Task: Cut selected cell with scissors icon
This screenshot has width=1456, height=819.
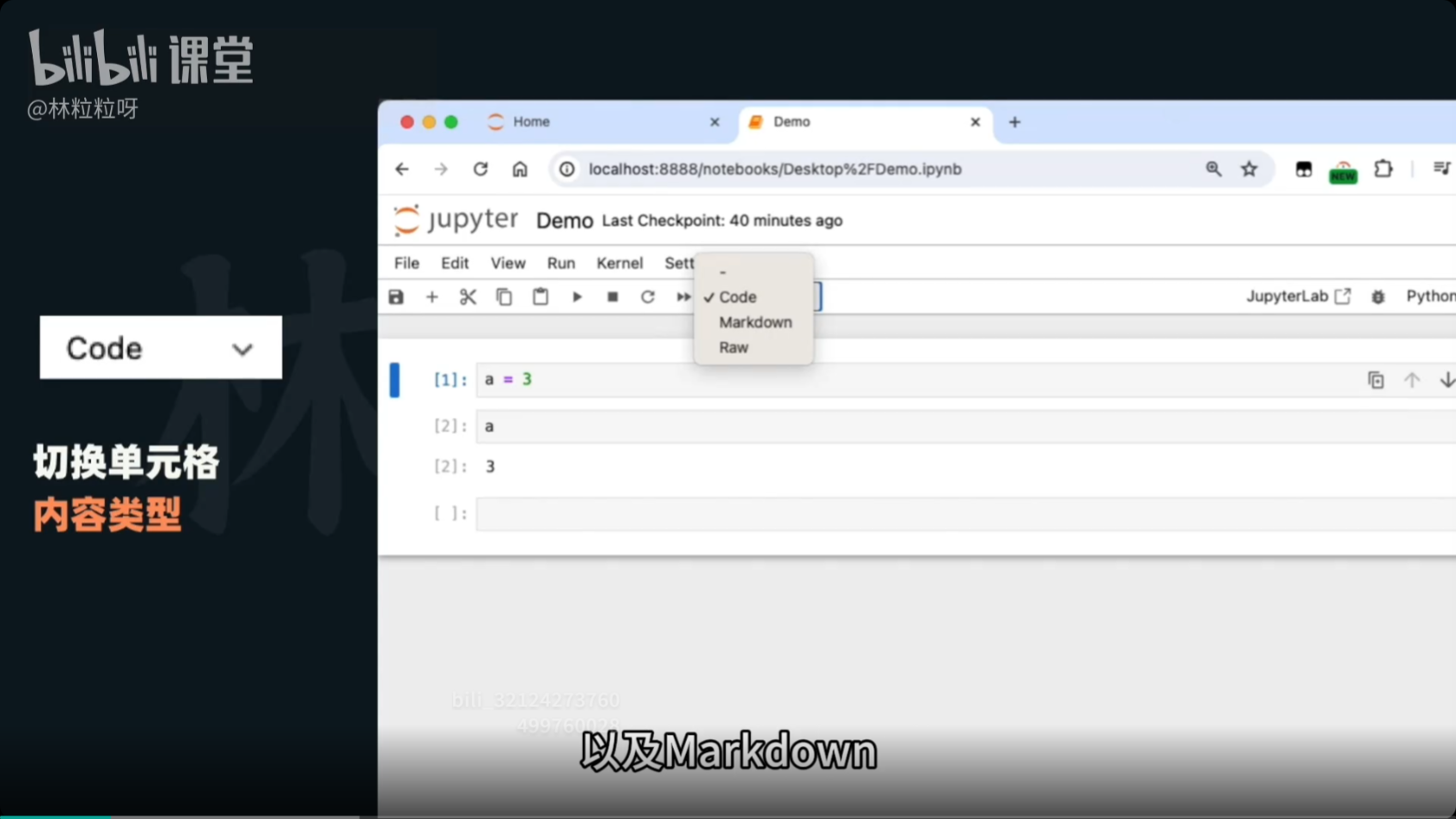Action: click(x=468, y=297)
